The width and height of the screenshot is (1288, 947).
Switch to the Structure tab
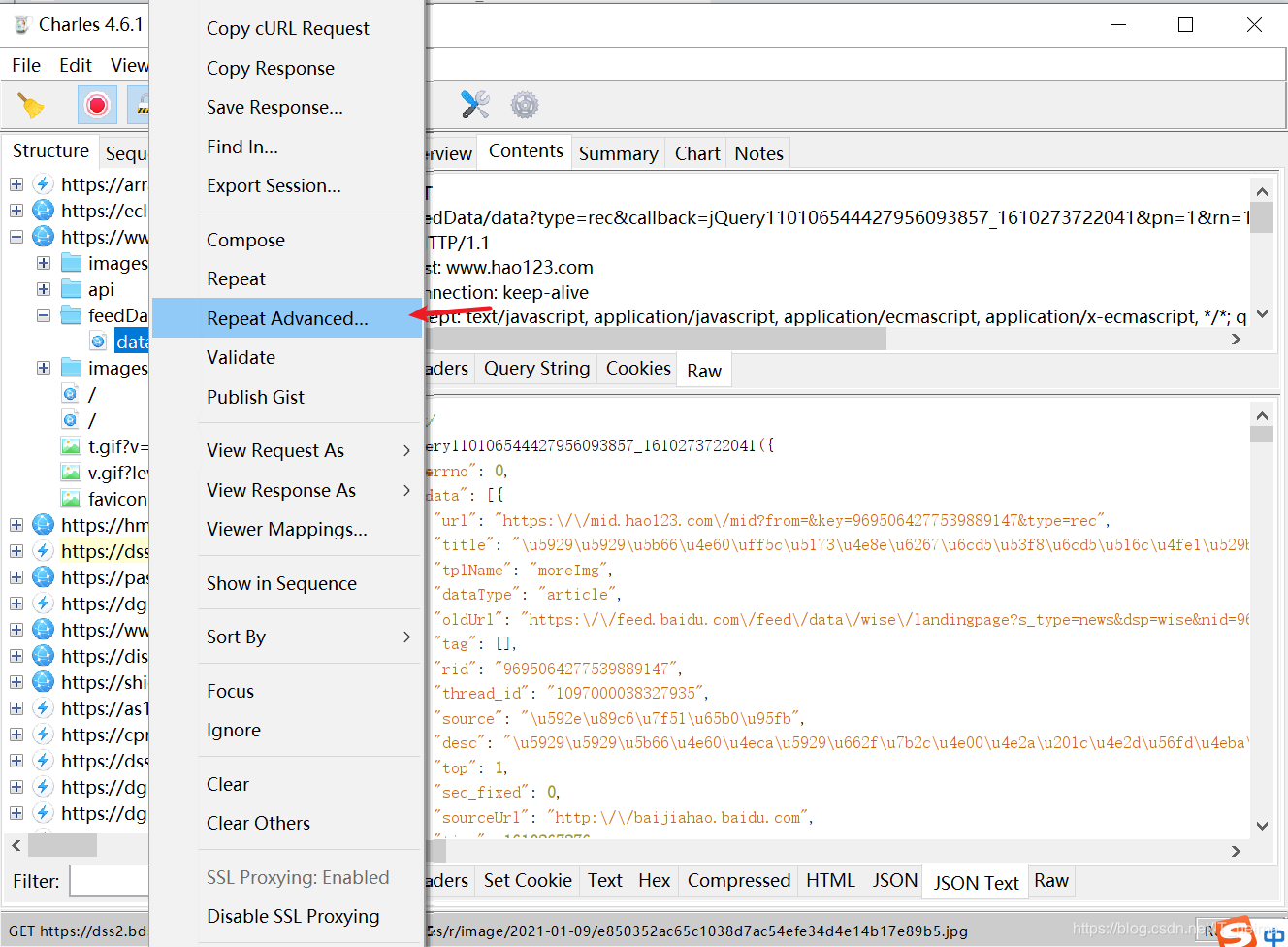pyautogui.click(x=50, y=151)
